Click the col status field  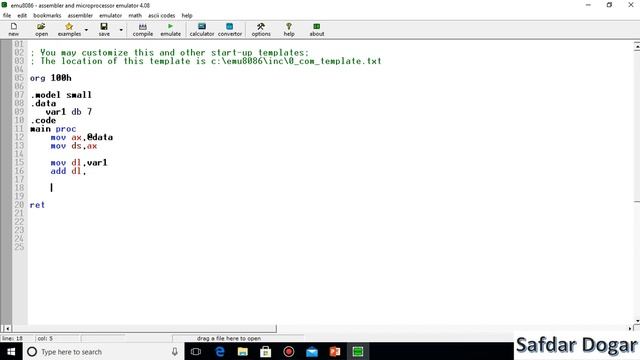coord(57,338)
